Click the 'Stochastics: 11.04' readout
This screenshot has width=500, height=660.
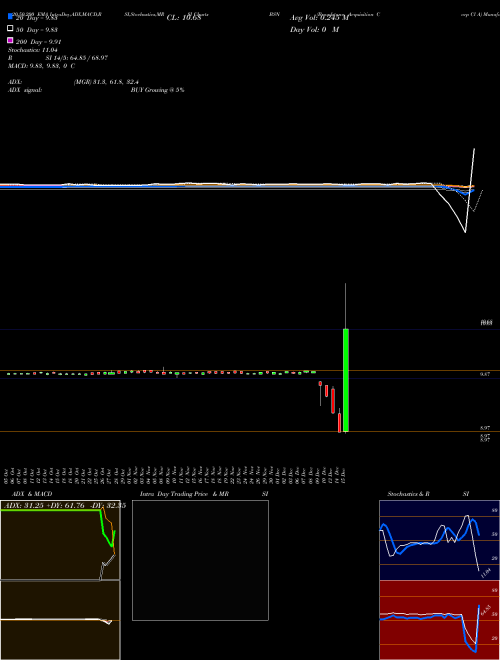[x=33, y=50]
